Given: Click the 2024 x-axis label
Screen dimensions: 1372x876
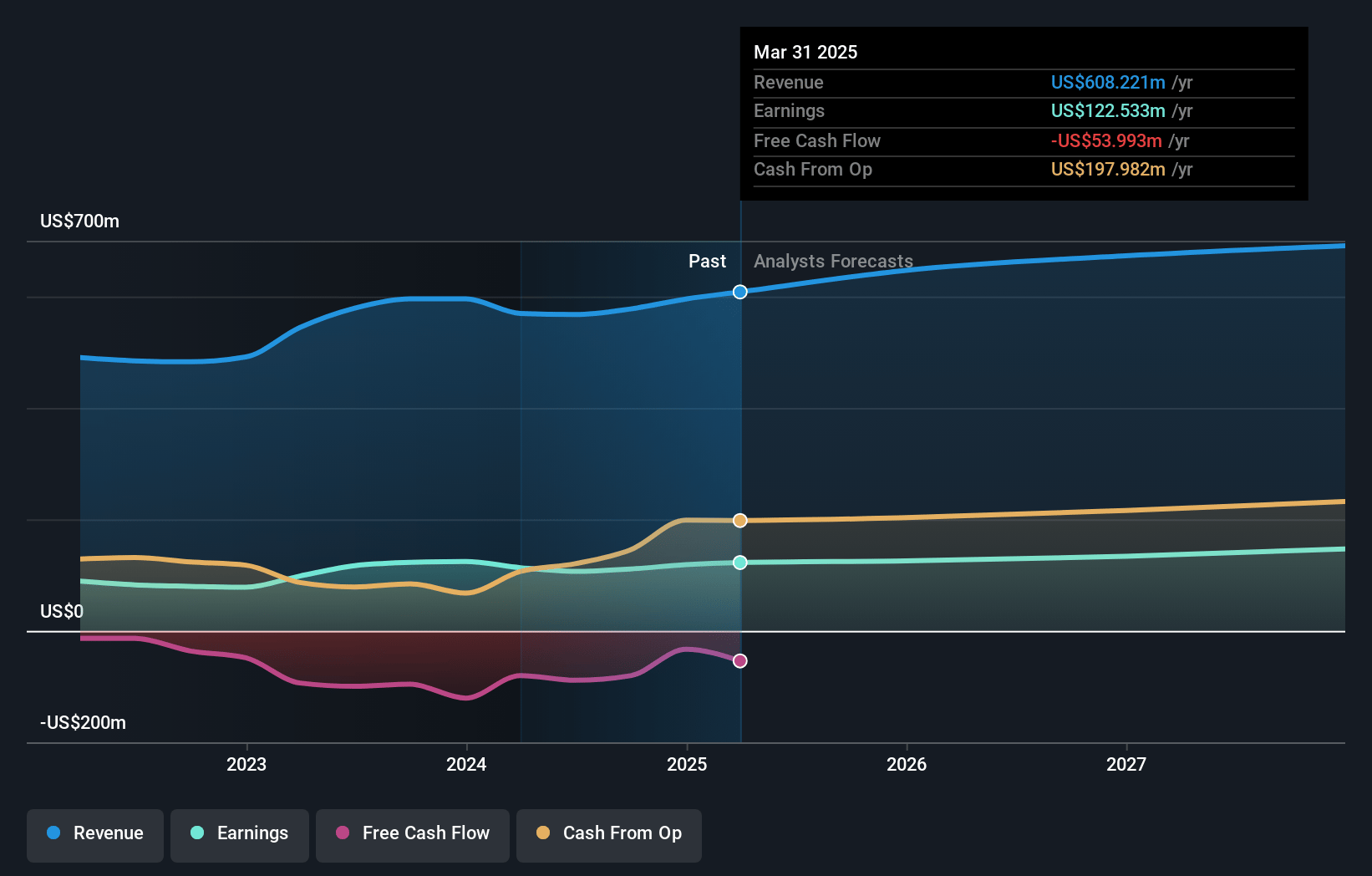Looking at the screenshot, I should (466, 764).
